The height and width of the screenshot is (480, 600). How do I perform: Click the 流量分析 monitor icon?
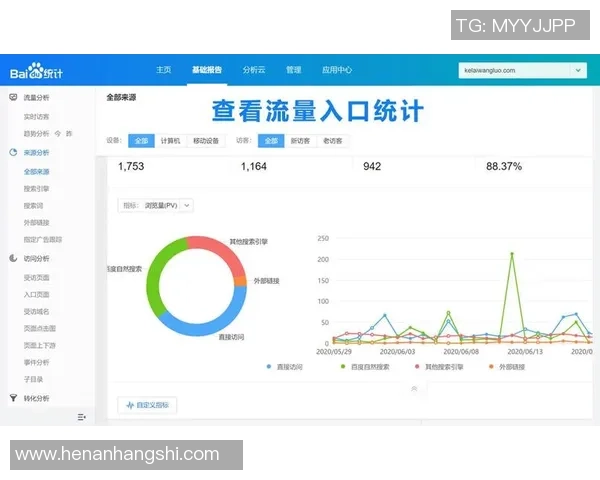[x=13, y=97]
